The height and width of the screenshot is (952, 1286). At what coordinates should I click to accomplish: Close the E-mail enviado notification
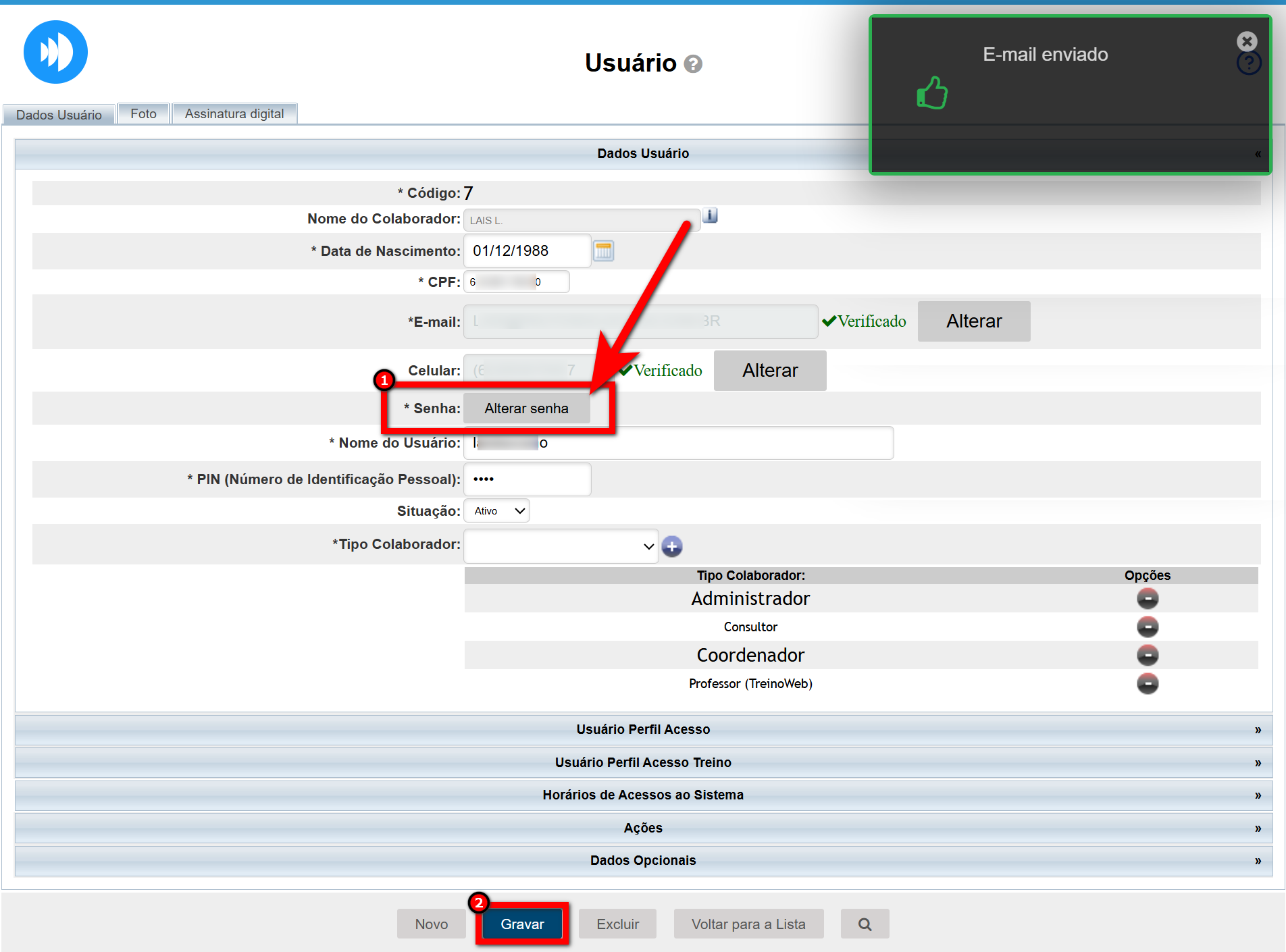click(1246, 42)
